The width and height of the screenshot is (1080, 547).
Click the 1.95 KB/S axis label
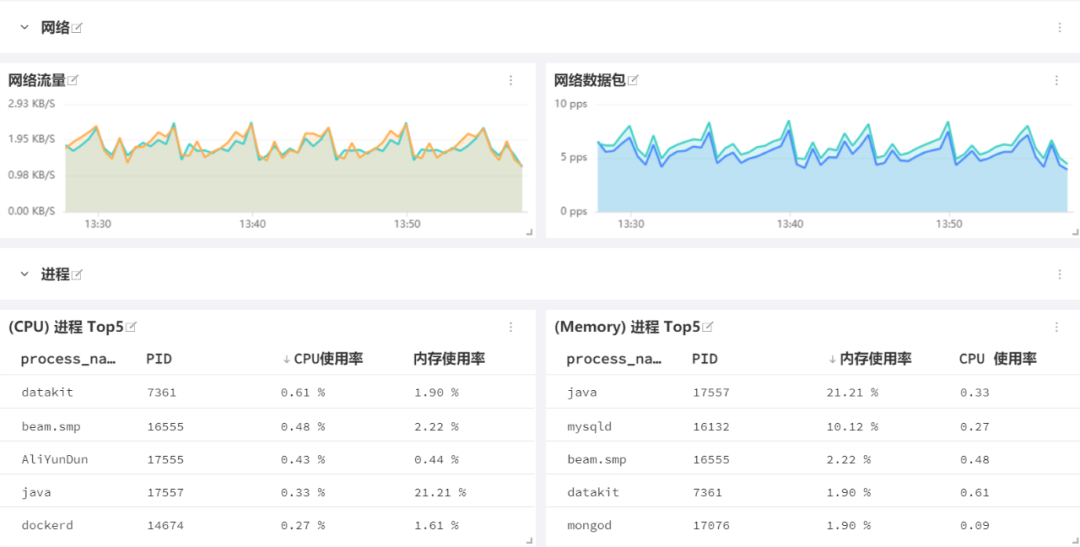click(32, 138)
